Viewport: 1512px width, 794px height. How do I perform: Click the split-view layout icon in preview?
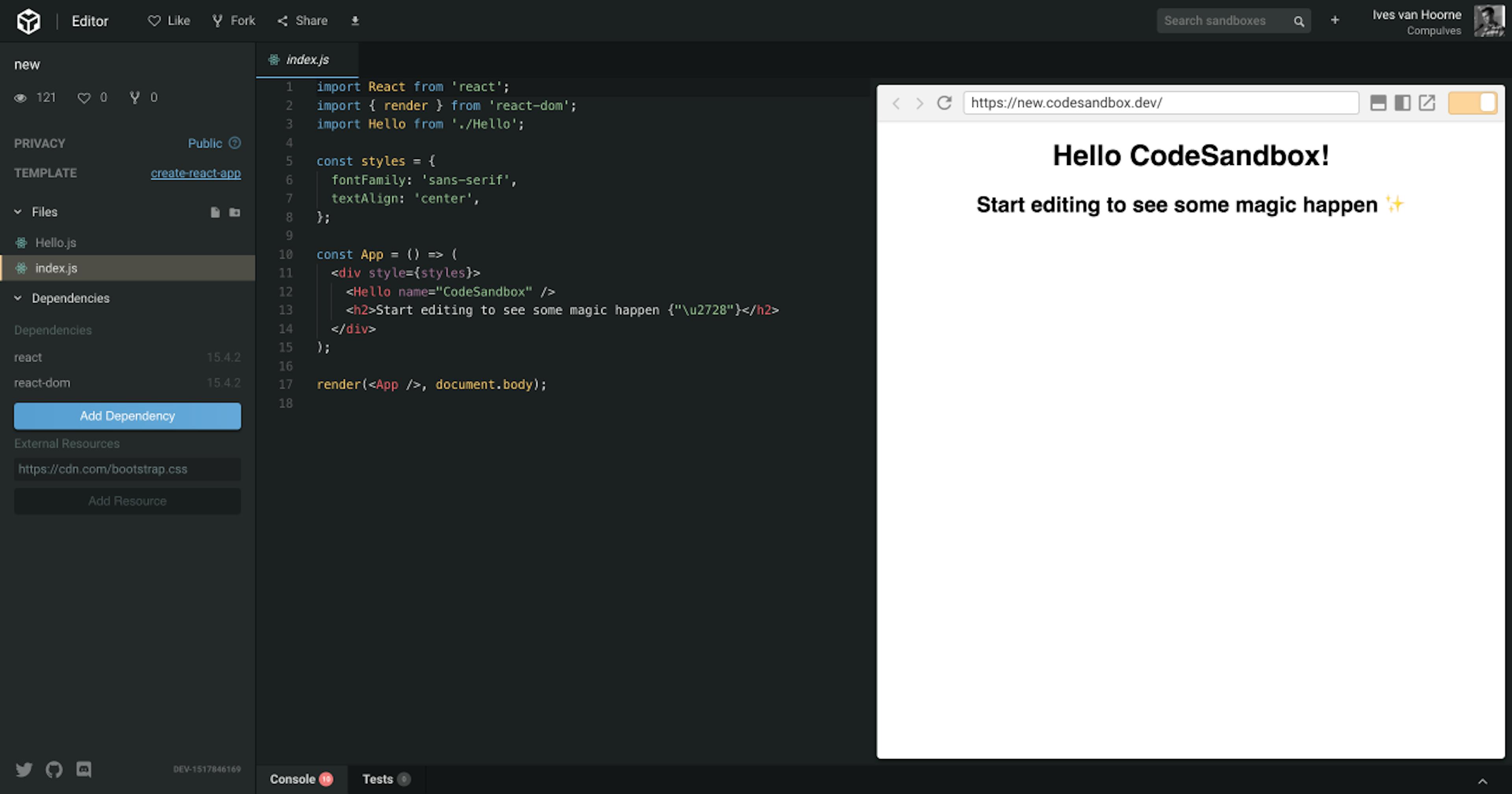pos(1402,103)
